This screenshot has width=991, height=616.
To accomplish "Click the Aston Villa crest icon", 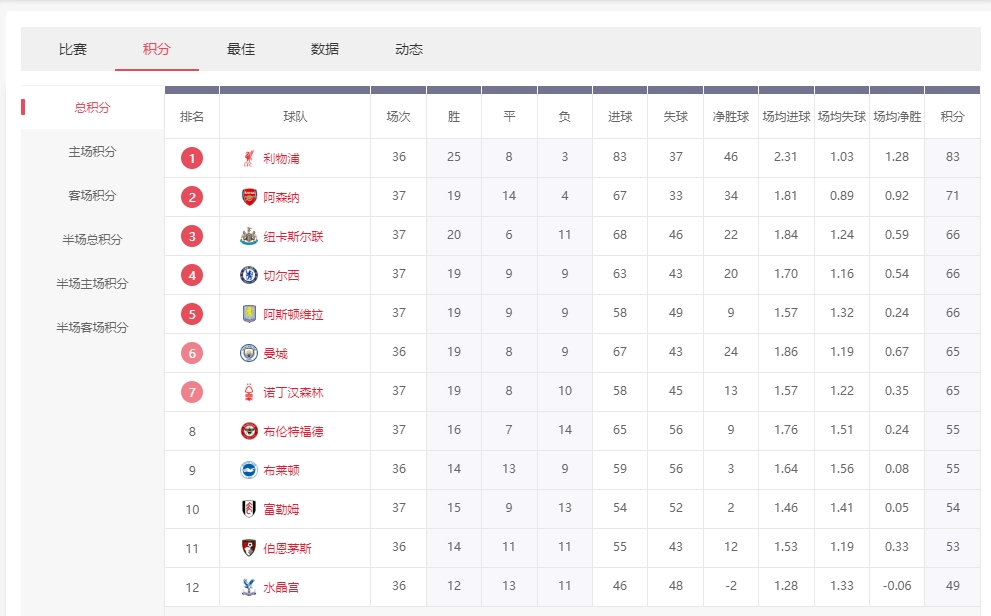I will tap(248, 314).
